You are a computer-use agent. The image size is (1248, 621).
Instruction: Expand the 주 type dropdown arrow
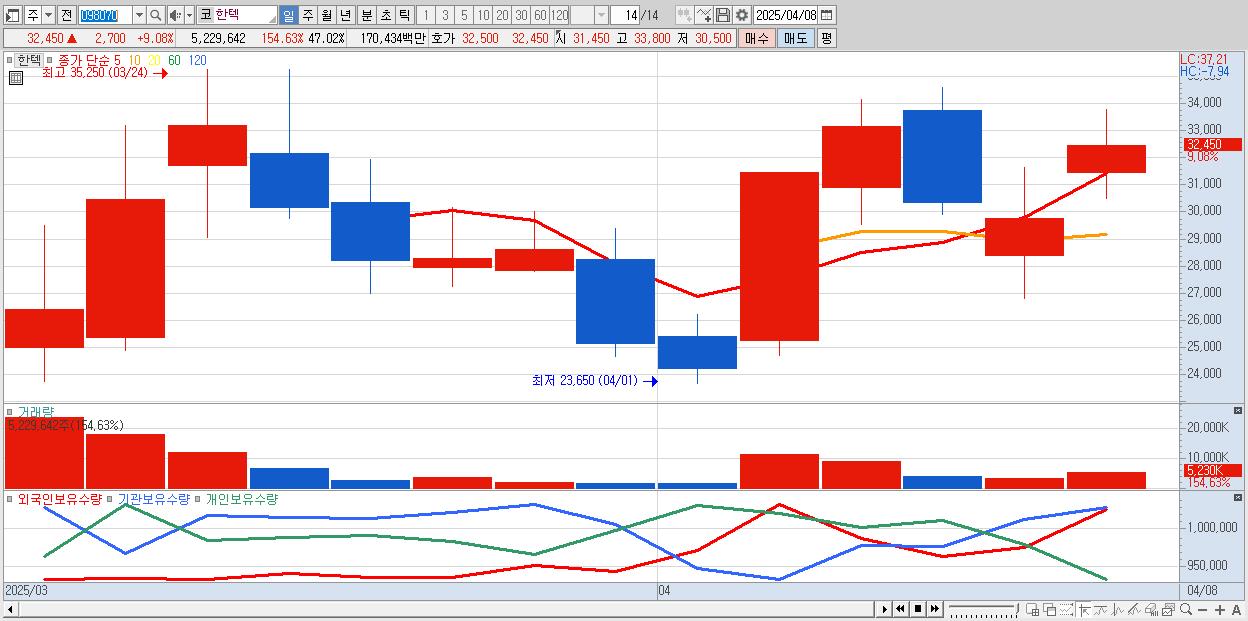coord(48,15)
